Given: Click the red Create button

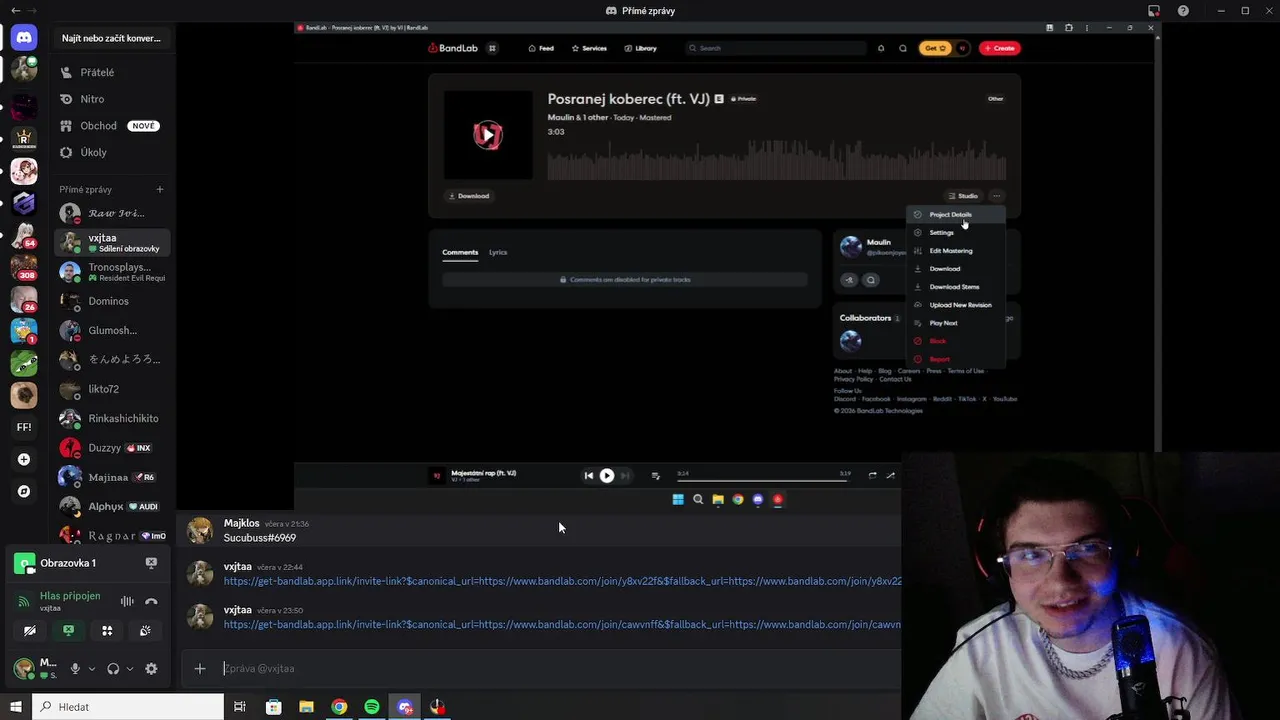Looking at the screenshot, I should coord(999,48).
